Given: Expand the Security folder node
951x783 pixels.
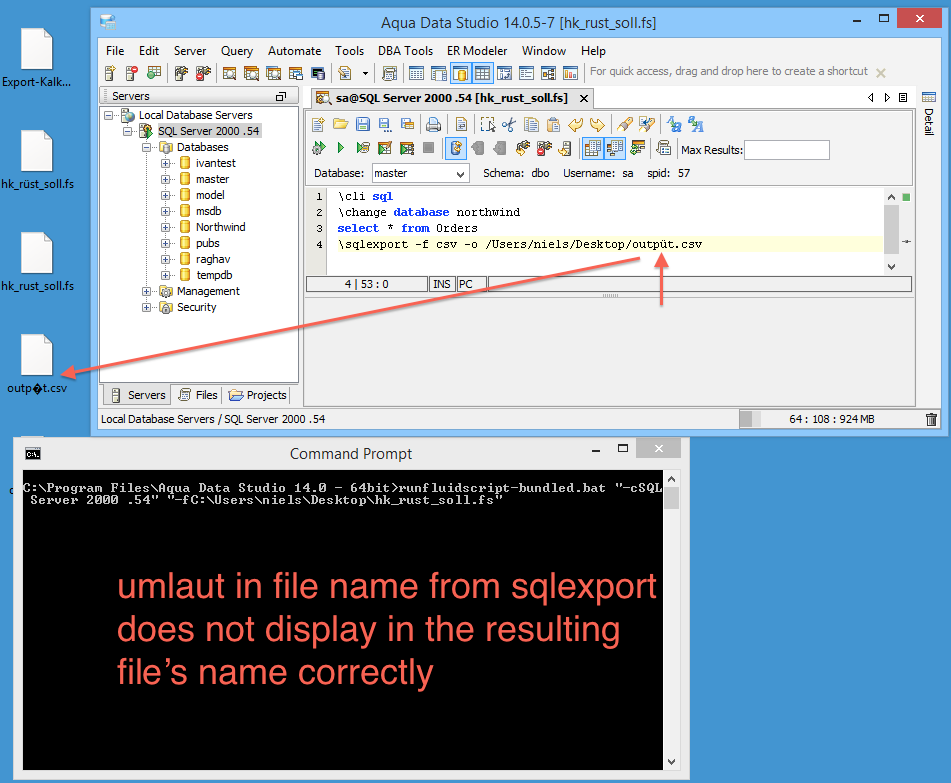Looking at the screenshot, I should pyautogui.click(x=146, y=307).
